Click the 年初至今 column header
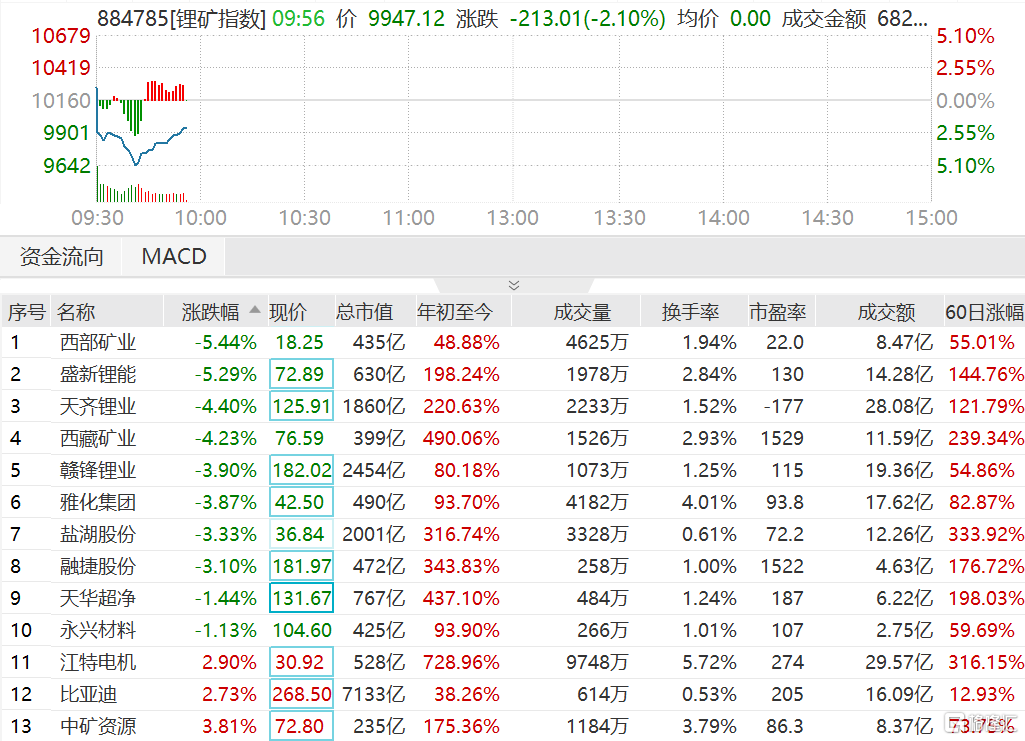This screenshot has width=1025, height=741. pyautogui.click(x=454, y=312)
